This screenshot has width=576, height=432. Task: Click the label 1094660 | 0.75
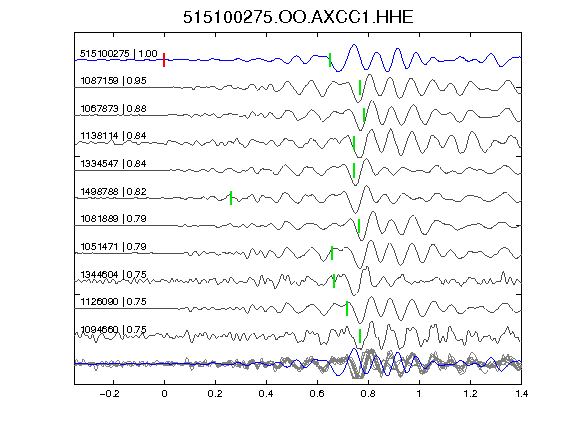pyautogui.click(x=114, y=330)
